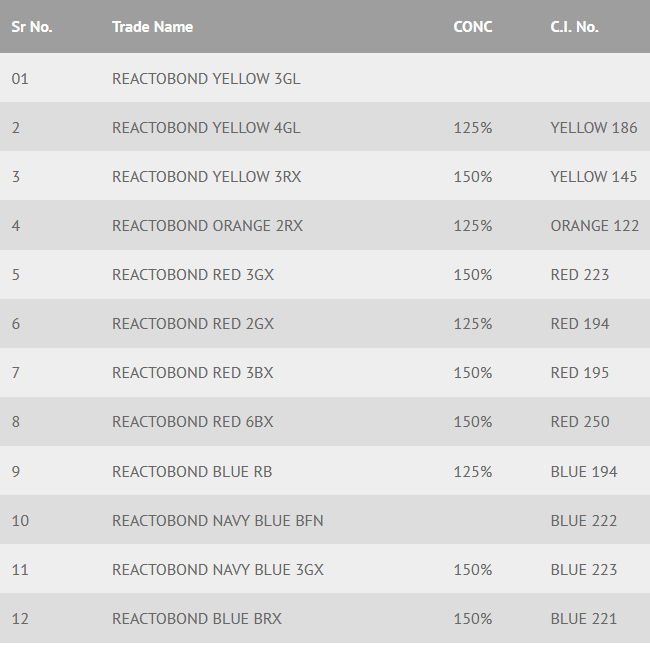Viewport: 650px width, 647px height.
Task: Select the REACTOBOND YELLOW 3GL trade name
Action: [x=206, y=79]
